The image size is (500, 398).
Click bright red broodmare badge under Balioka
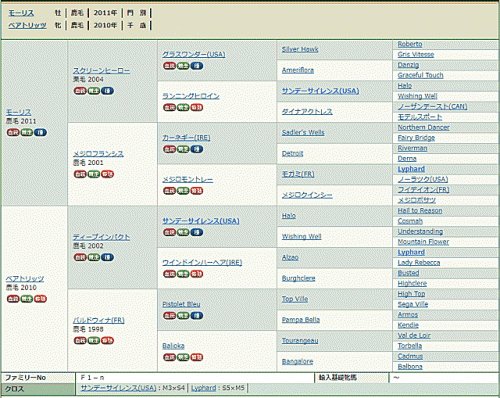click(197, 357)
